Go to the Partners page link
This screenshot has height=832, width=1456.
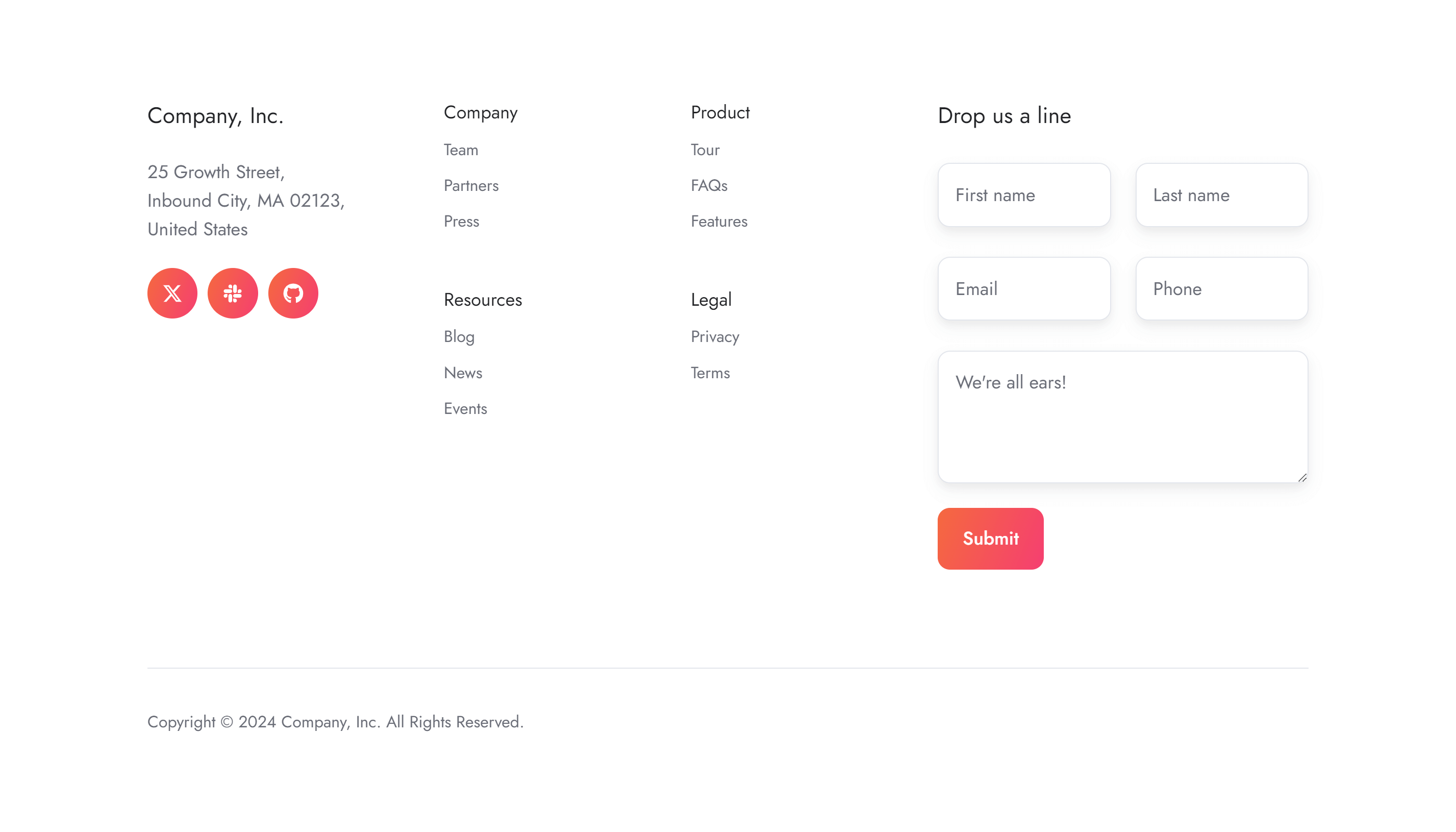tap(470, 186)
